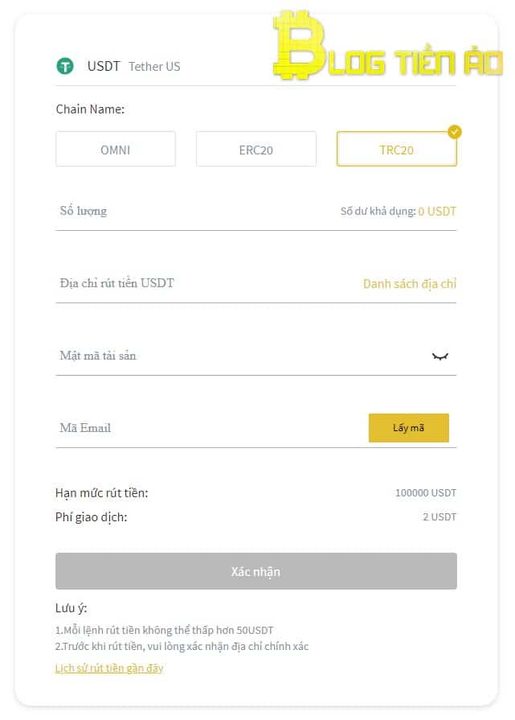
Task: Select the TRC20 chain option
Action: (397, 149)
